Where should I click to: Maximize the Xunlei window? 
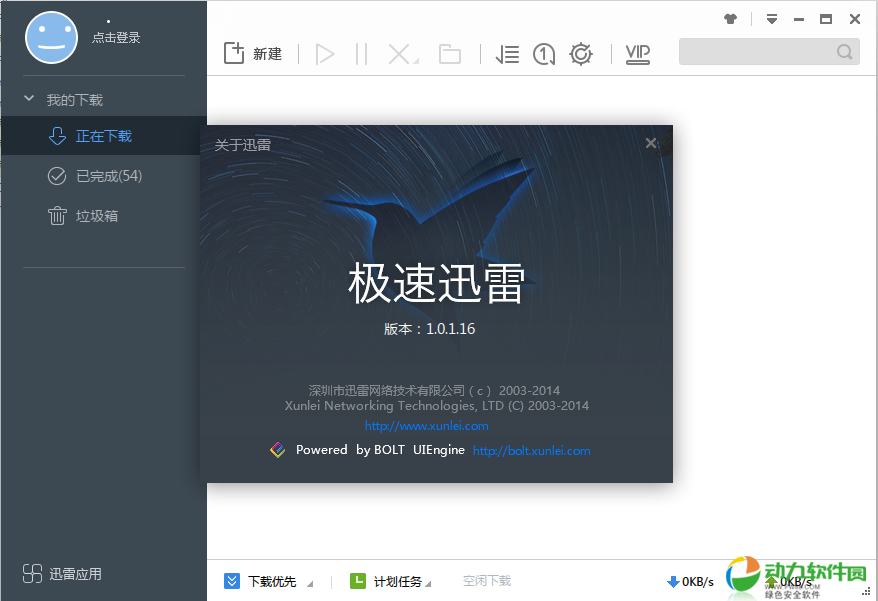tap(826, 19)
